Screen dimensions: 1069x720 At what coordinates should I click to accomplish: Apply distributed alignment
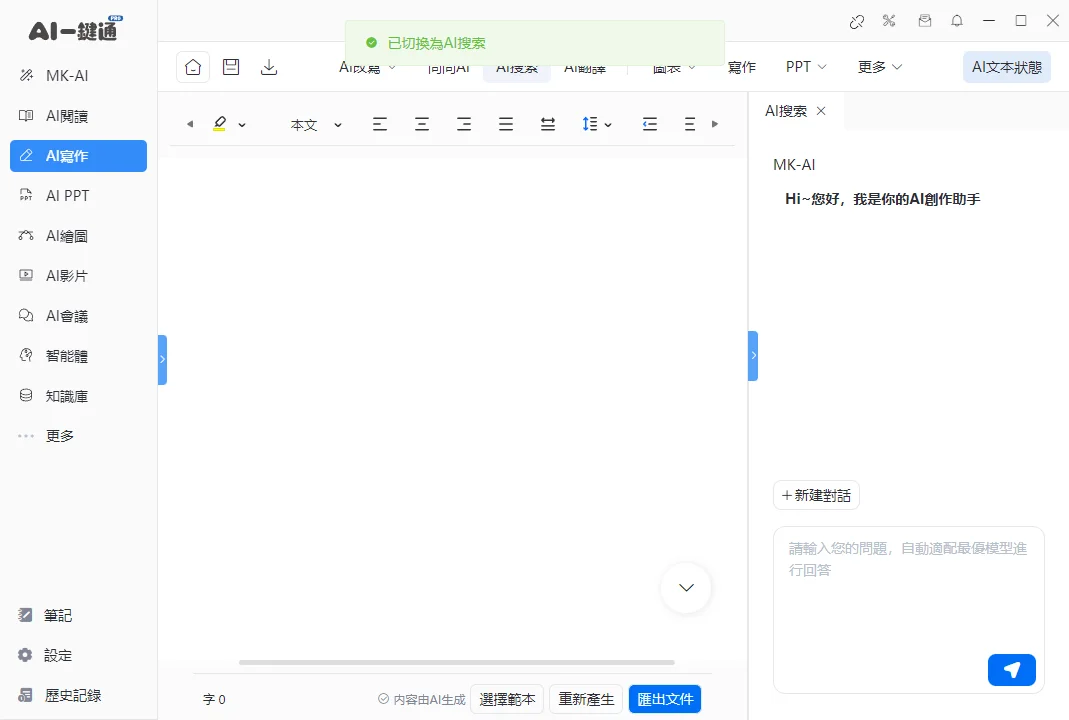(x=548, y=124)
